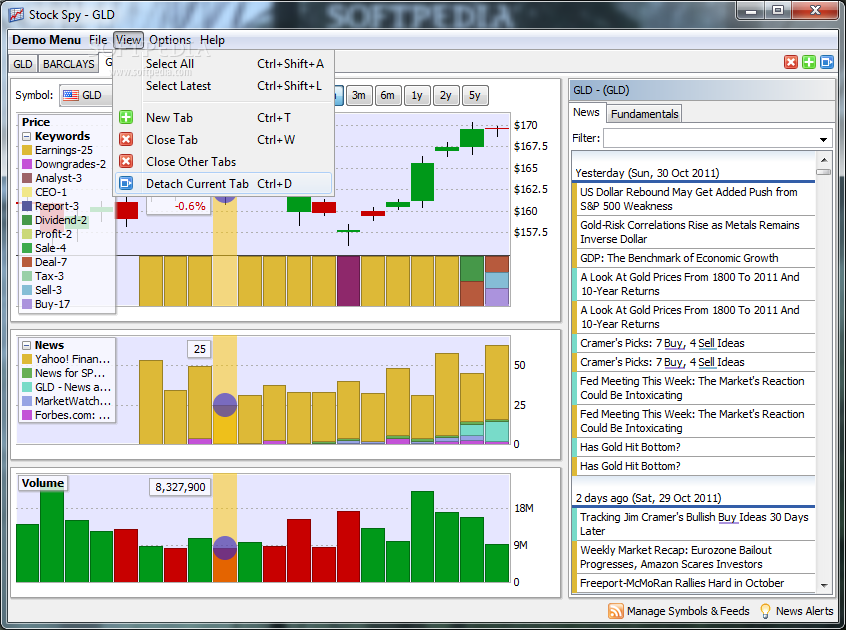Click news scrollbar down arrow
This screenshot has width=846, height=630.
pos(824,585)
